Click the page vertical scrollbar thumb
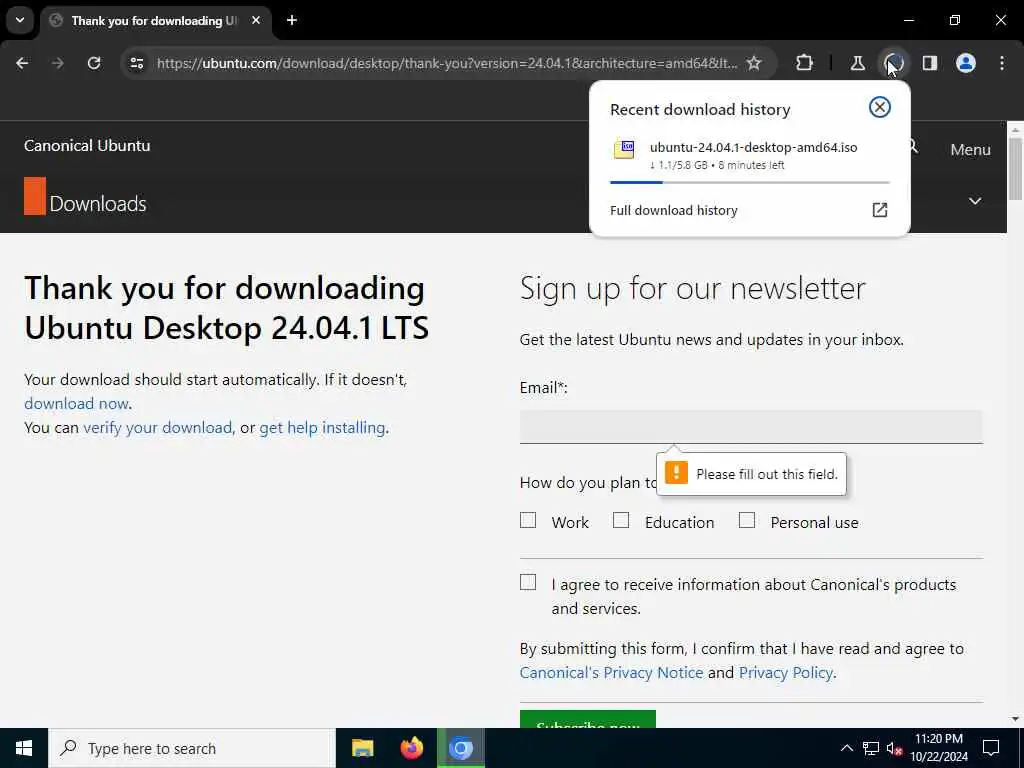 pyautogui.click(x=1015, y=168)
